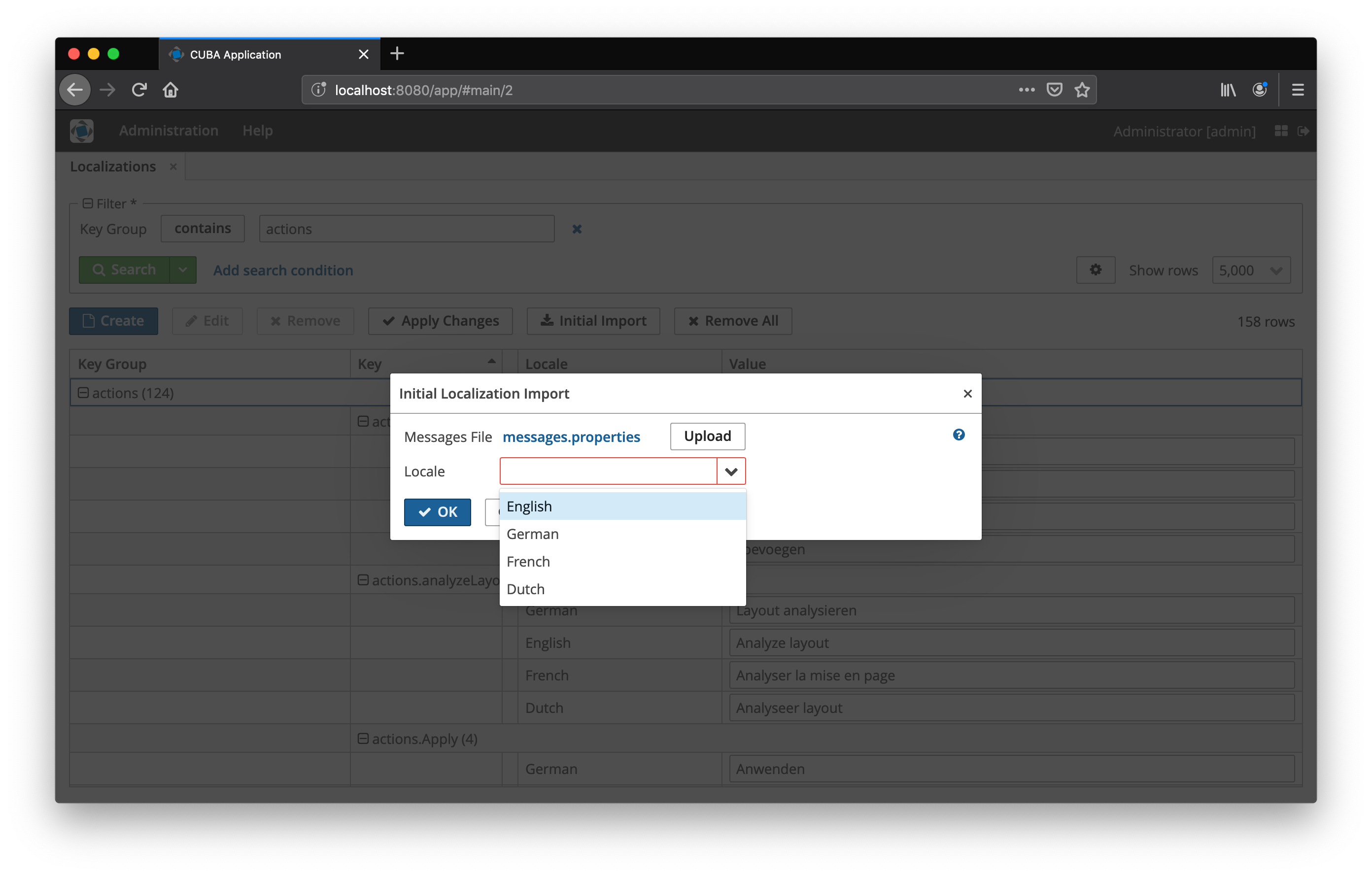1372x876 pixels.
Task: Open the site information icon in address bar
Action: point(318,90)
